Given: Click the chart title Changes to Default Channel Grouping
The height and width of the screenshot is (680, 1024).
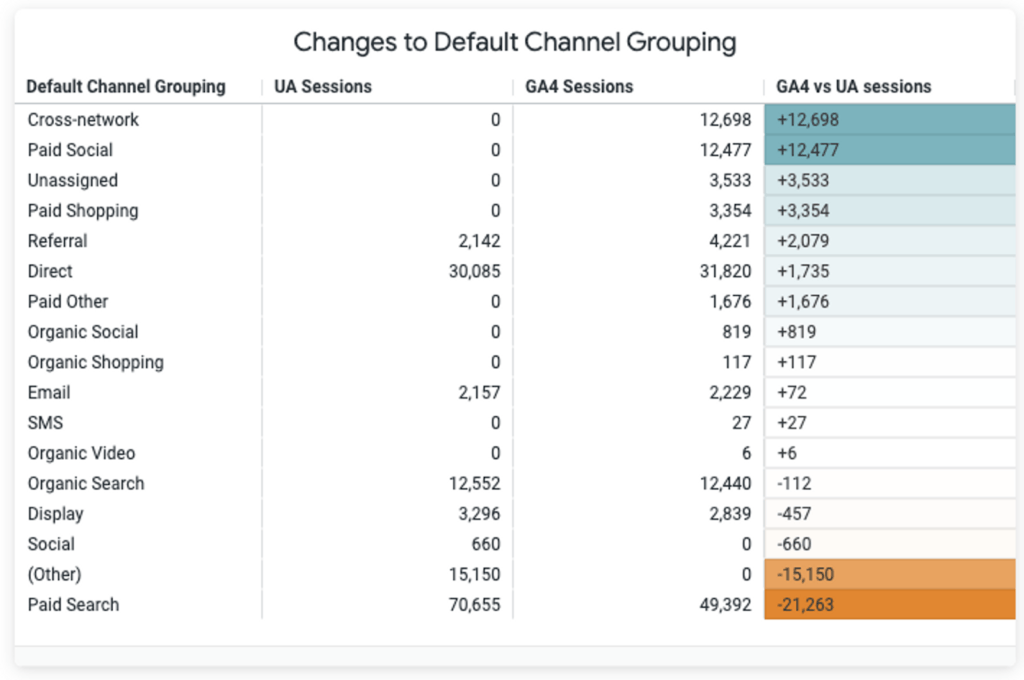Looking at the screenshot, I should point(514,42).
